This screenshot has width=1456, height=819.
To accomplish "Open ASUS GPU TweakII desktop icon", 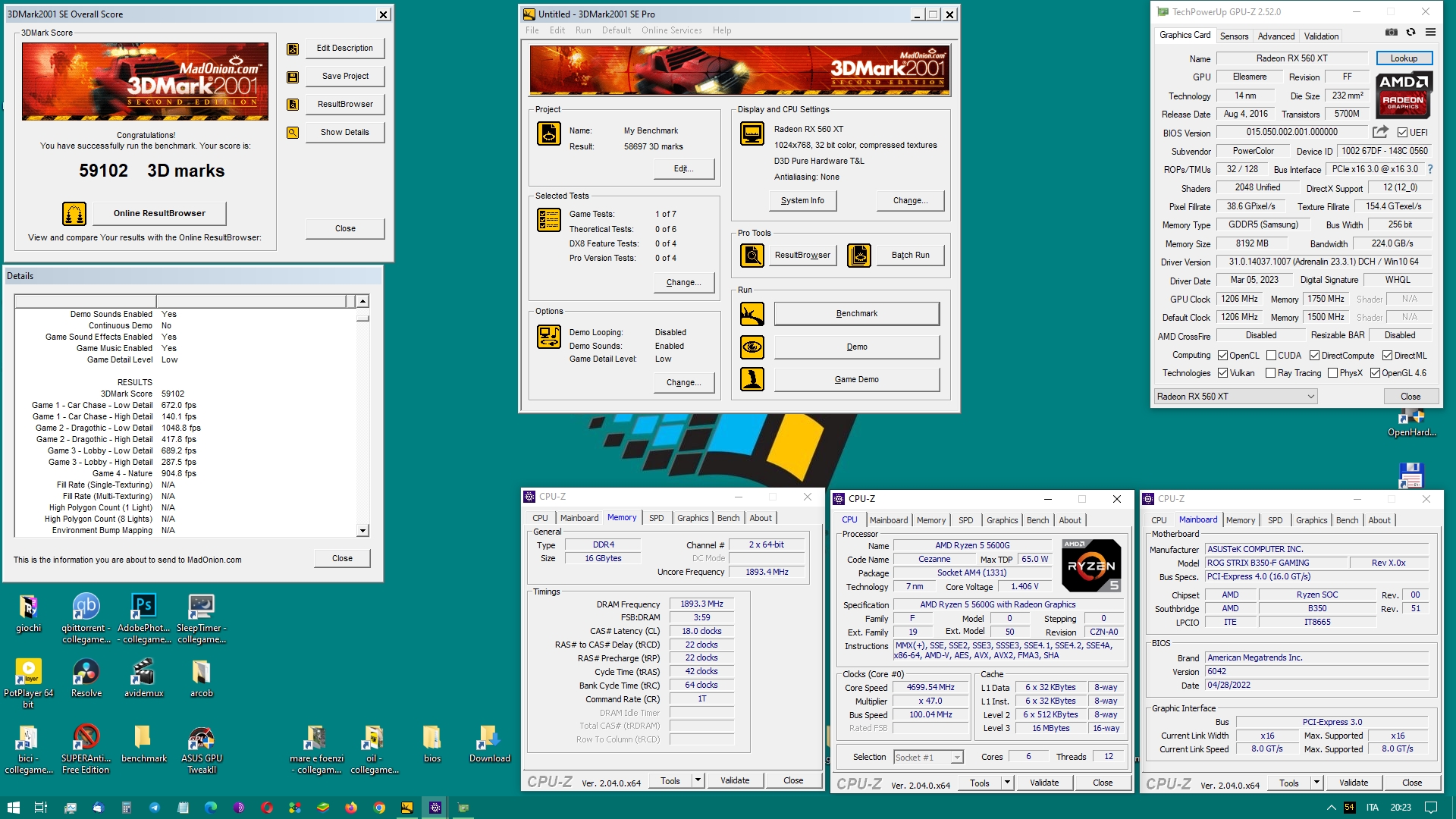I will [x=202, y=750].
